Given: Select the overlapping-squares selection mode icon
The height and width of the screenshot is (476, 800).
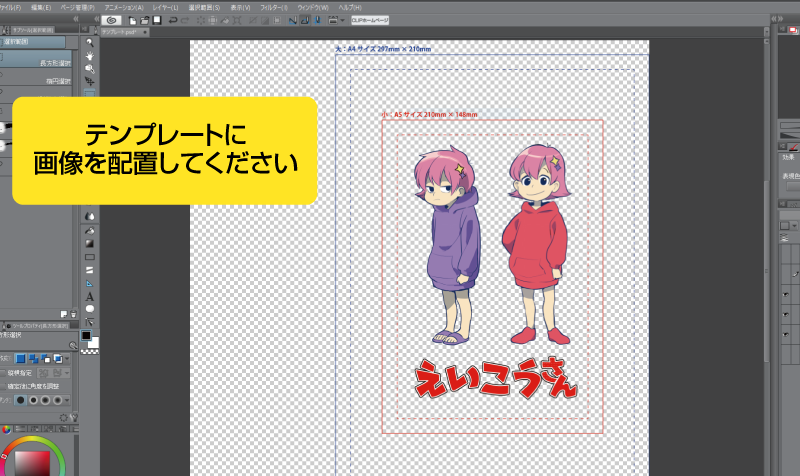Looking at the screenshot, I should coord(58,359).
